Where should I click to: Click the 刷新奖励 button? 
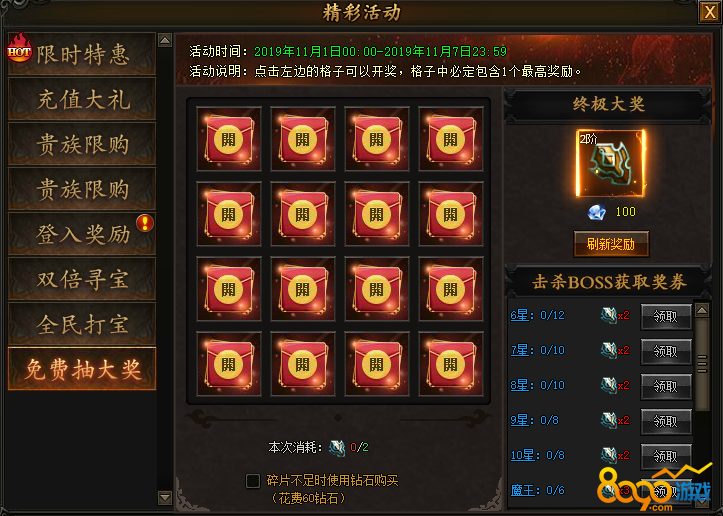coord(611,244)
